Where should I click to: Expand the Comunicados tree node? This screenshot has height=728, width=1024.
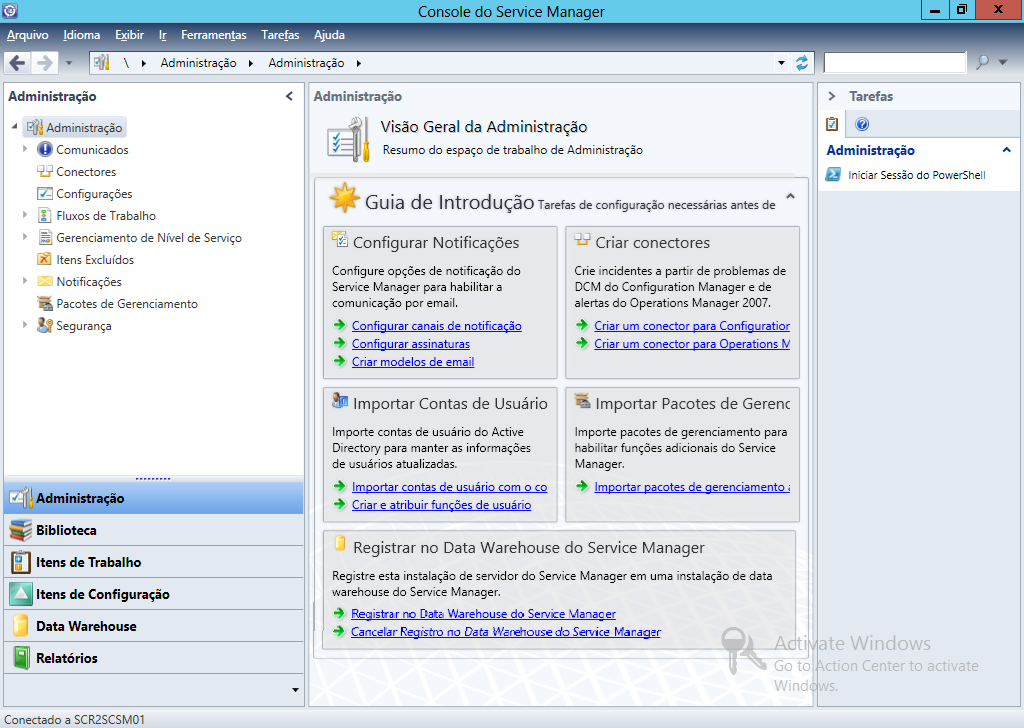(25, 149)
